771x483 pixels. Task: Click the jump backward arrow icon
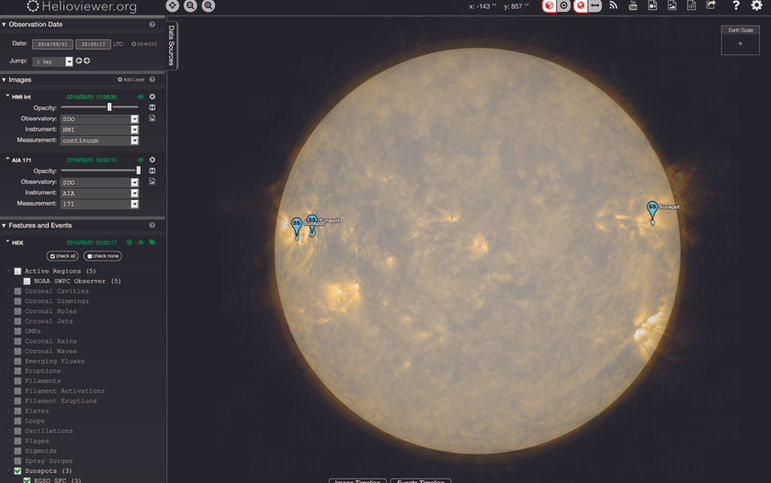point(79,61)
